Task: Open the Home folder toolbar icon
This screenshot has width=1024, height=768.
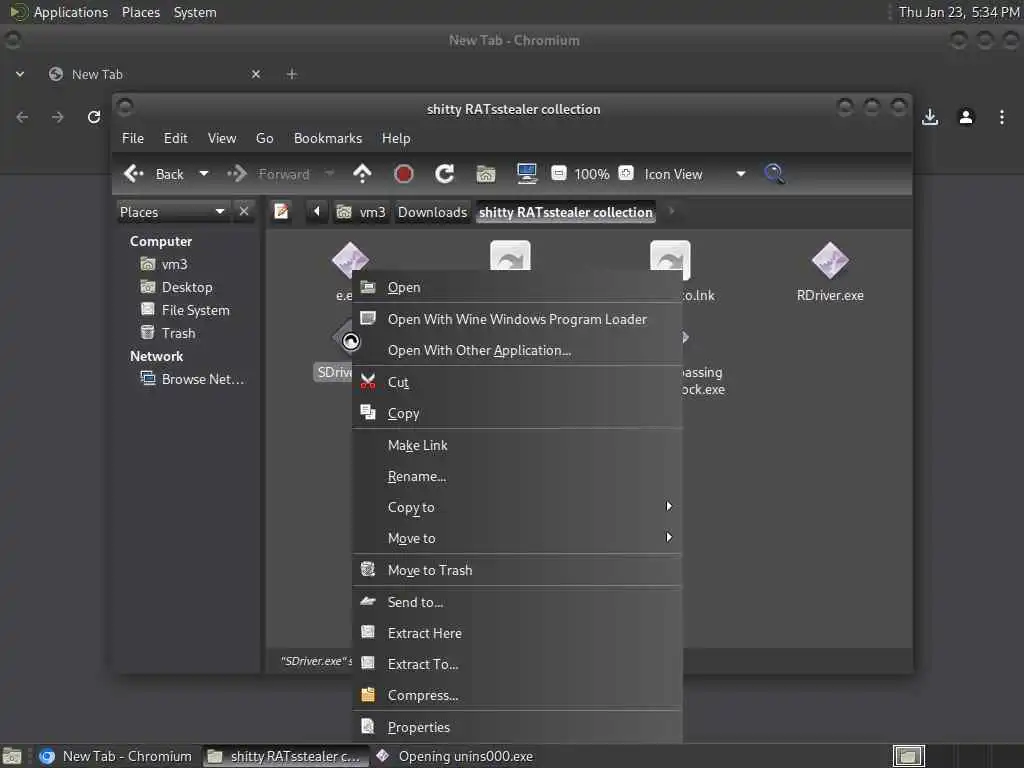Action: [486, 174]
